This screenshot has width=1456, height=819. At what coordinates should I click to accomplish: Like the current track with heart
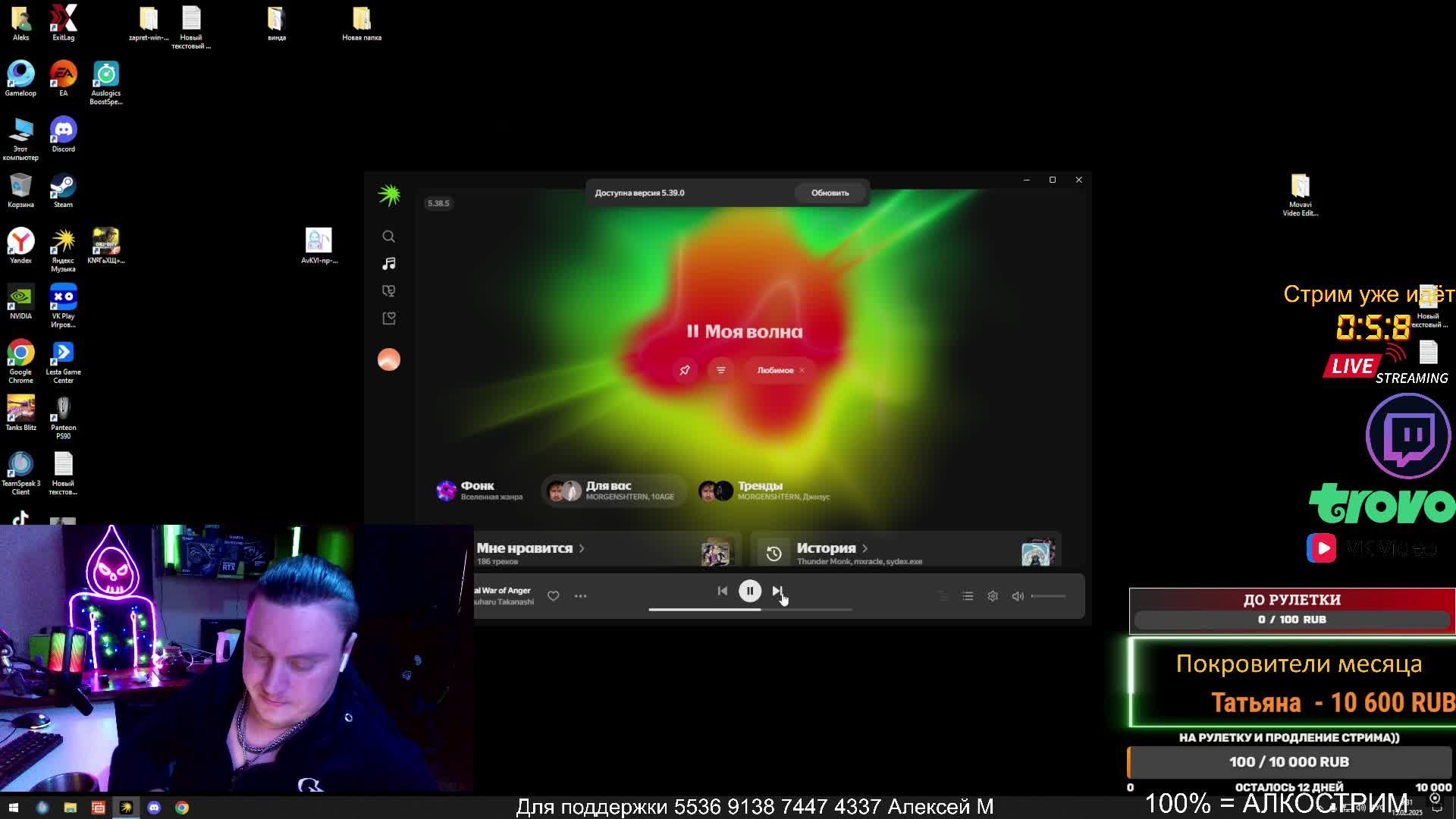[x=554, y=596]
